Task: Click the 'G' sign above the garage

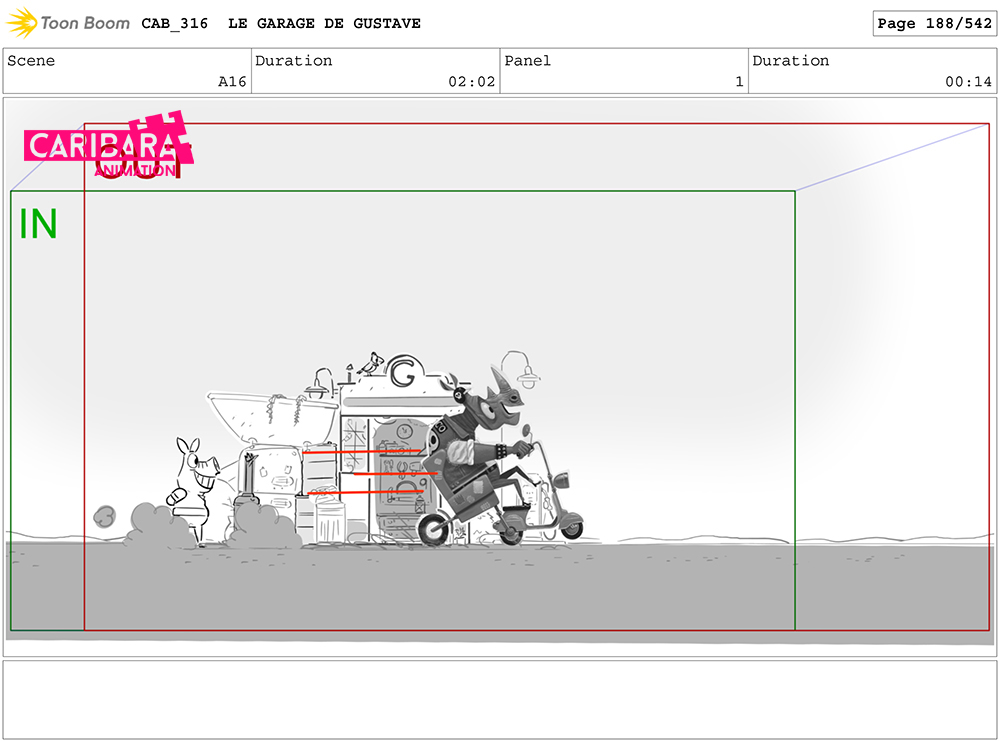Action: (404, 371)
